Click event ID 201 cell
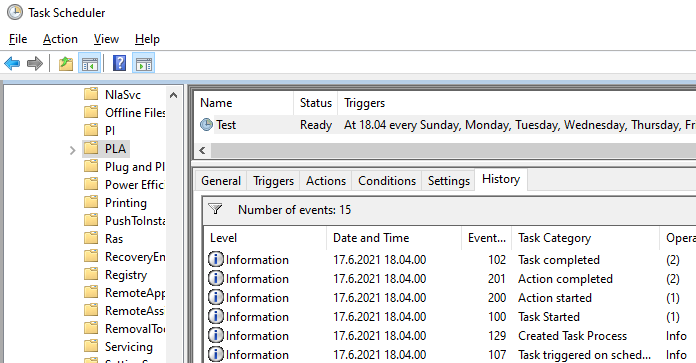Viewport: 696px width, 363px height. pyautogui.click(x=497, y=279)
